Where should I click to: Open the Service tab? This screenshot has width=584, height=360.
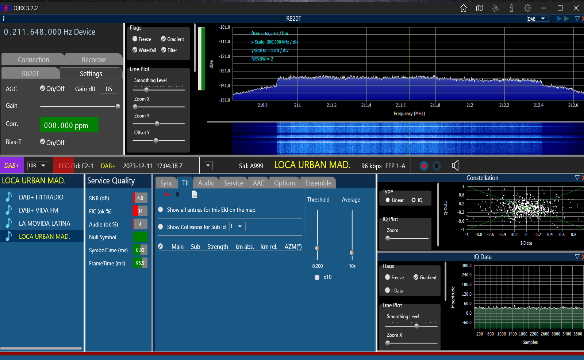coord(233,183)
